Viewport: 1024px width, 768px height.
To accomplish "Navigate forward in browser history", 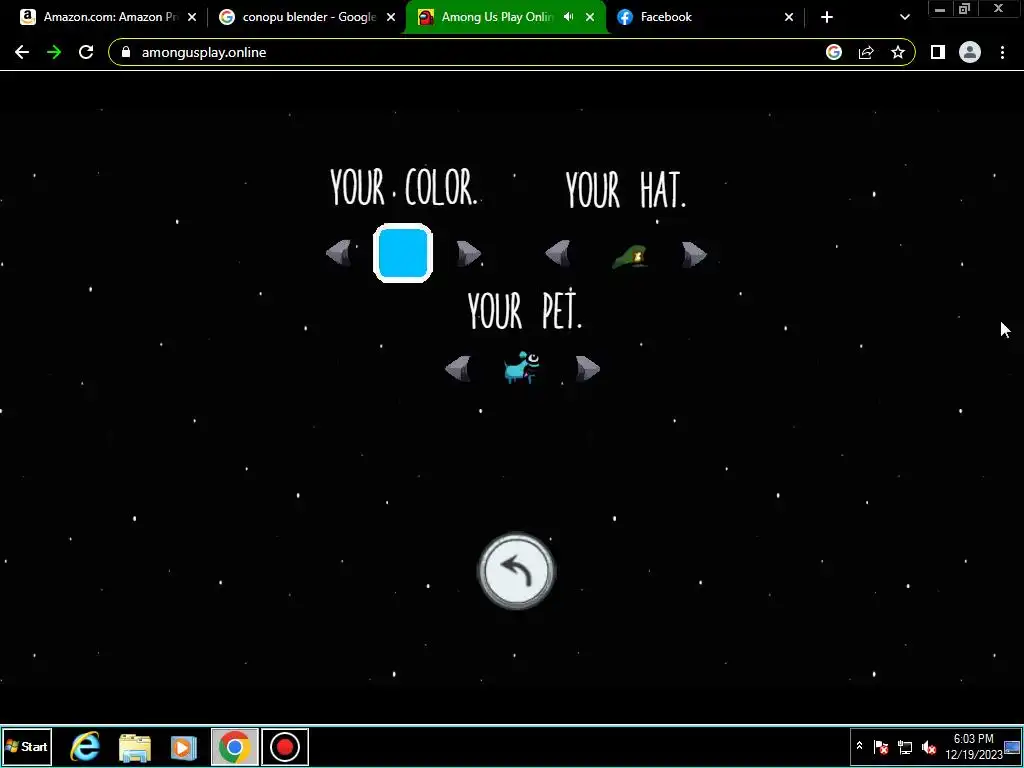I will 54,52.
